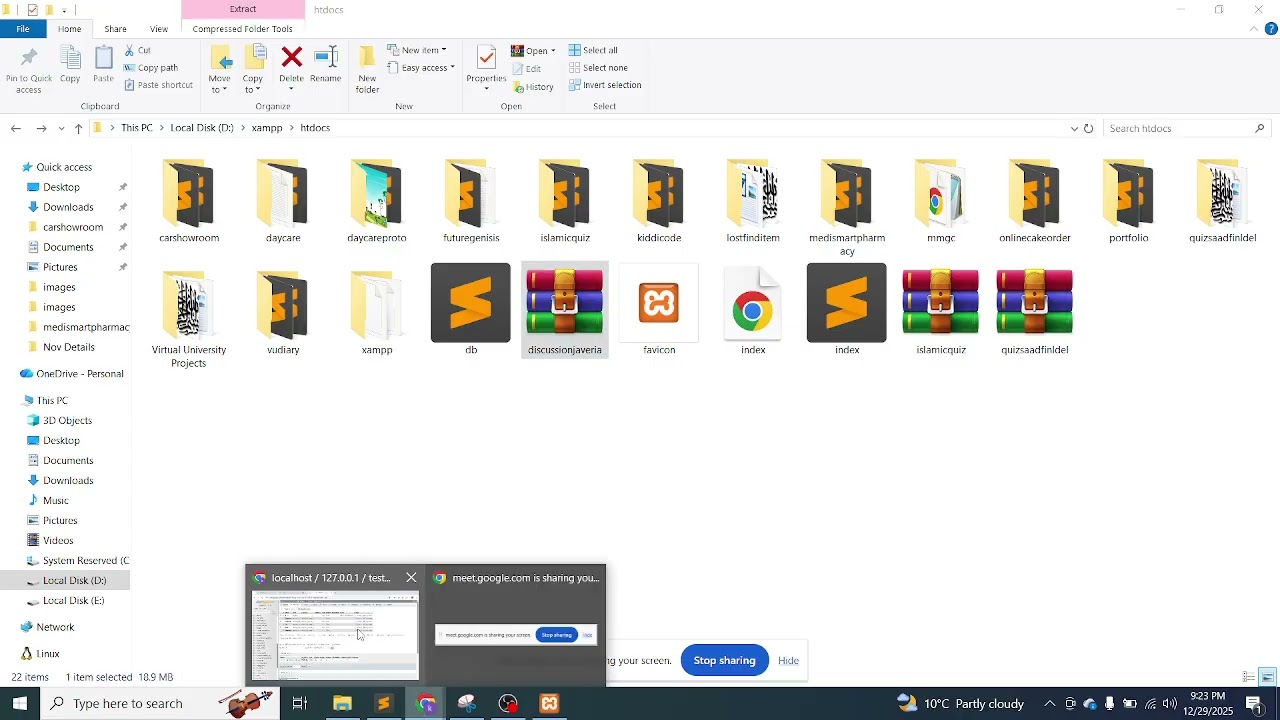This screenshot has height=720, width=1280.
Task: Create a New folder from the ribbon
Action: (368, 70)
